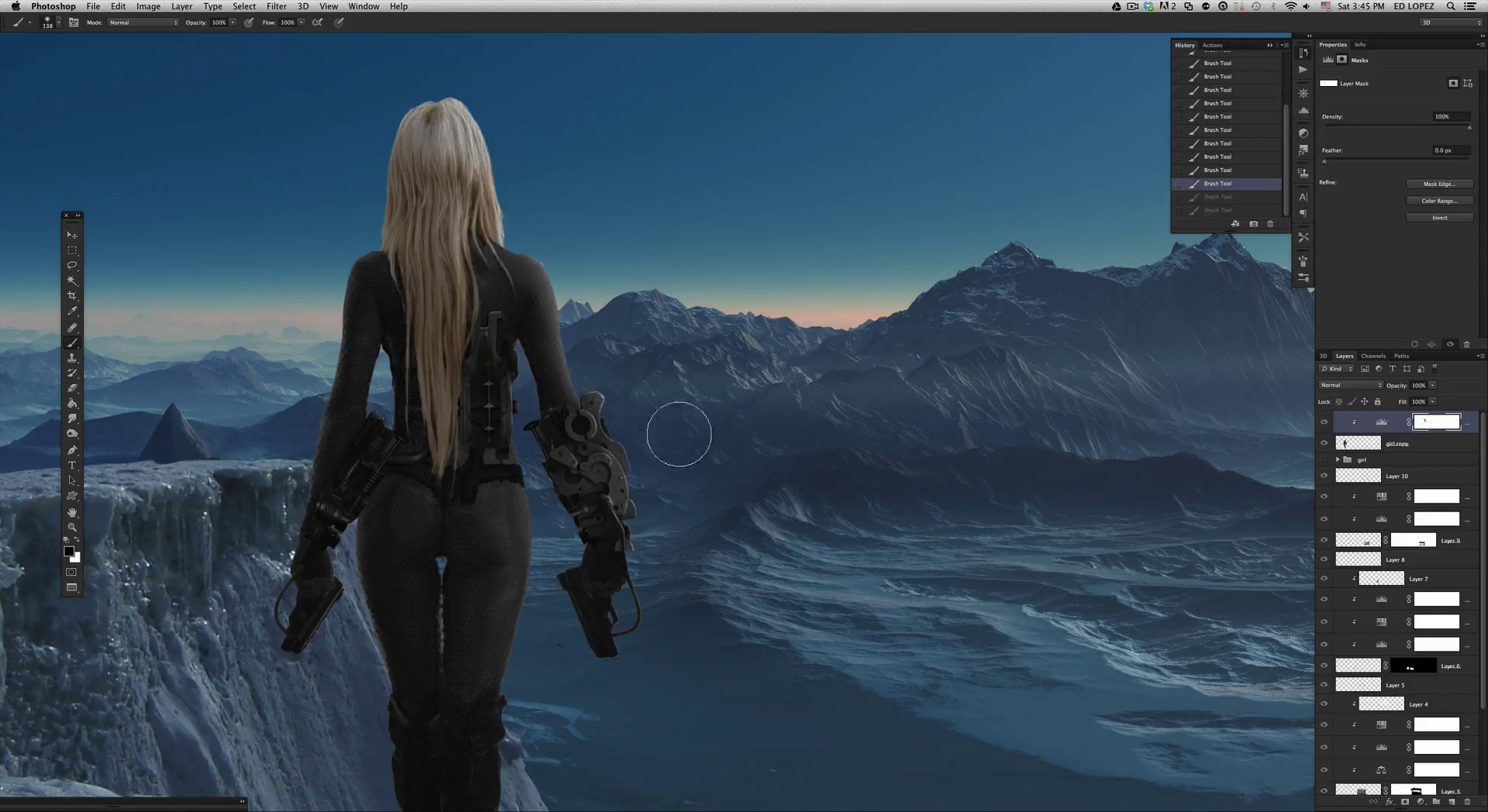Adjust the Feather slider handle
Screen dimensions: 1488x812
pos(1324,161)
